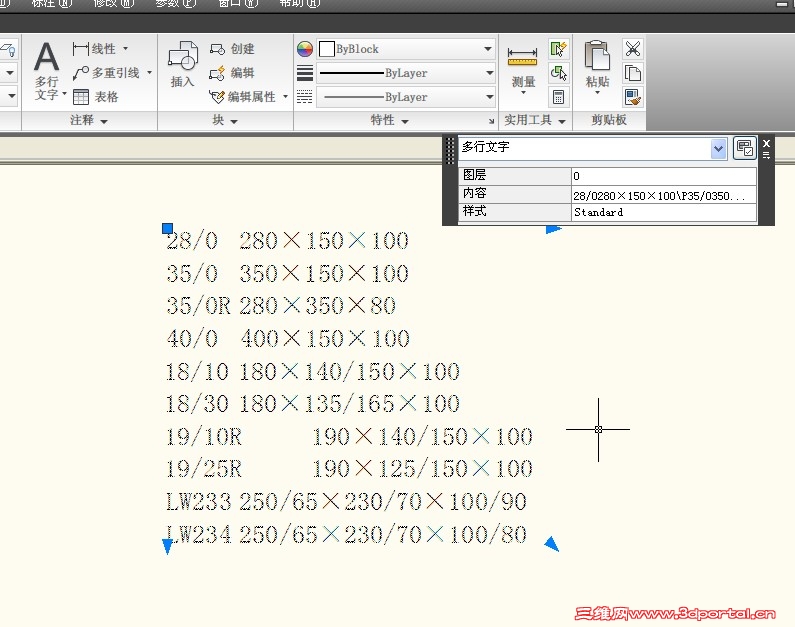Viewport: 795px width, 627px height.
Task: Open the Properties panel dialog launcher arrow
Action: (491, 121)
